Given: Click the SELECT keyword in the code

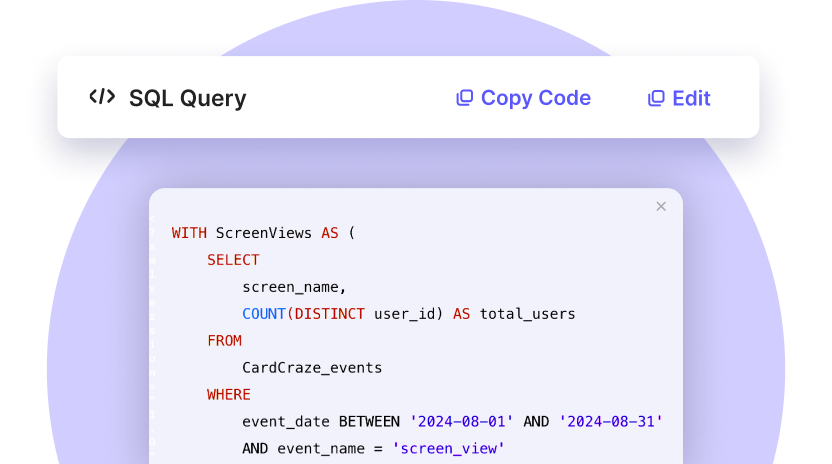Looking at the screenshot, I should [x=233, y=260].
